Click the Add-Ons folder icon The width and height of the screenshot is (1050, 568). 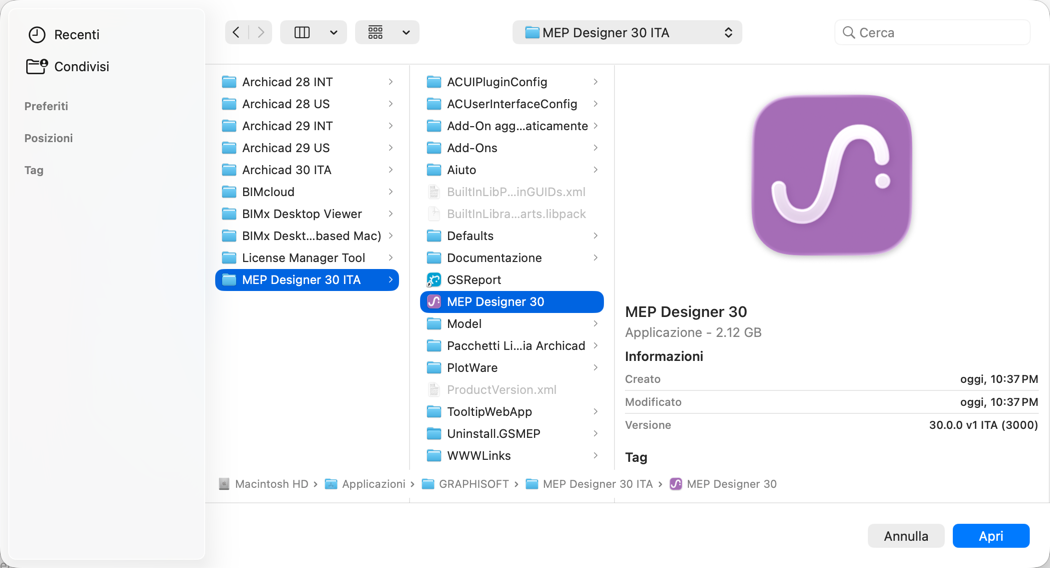[x=434, y=148]
